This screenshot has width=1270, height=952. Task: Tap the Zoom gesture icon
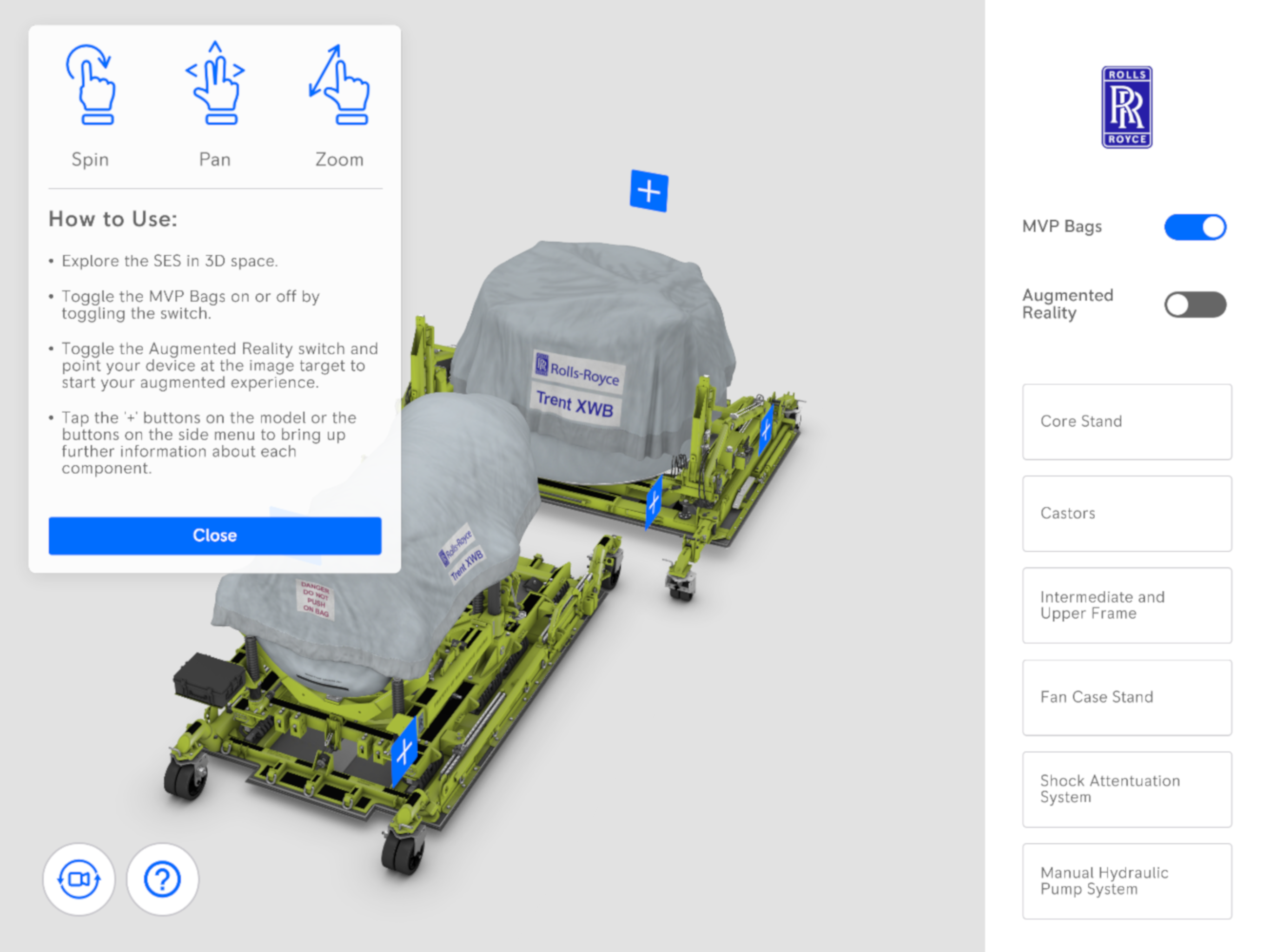point(339,85)
